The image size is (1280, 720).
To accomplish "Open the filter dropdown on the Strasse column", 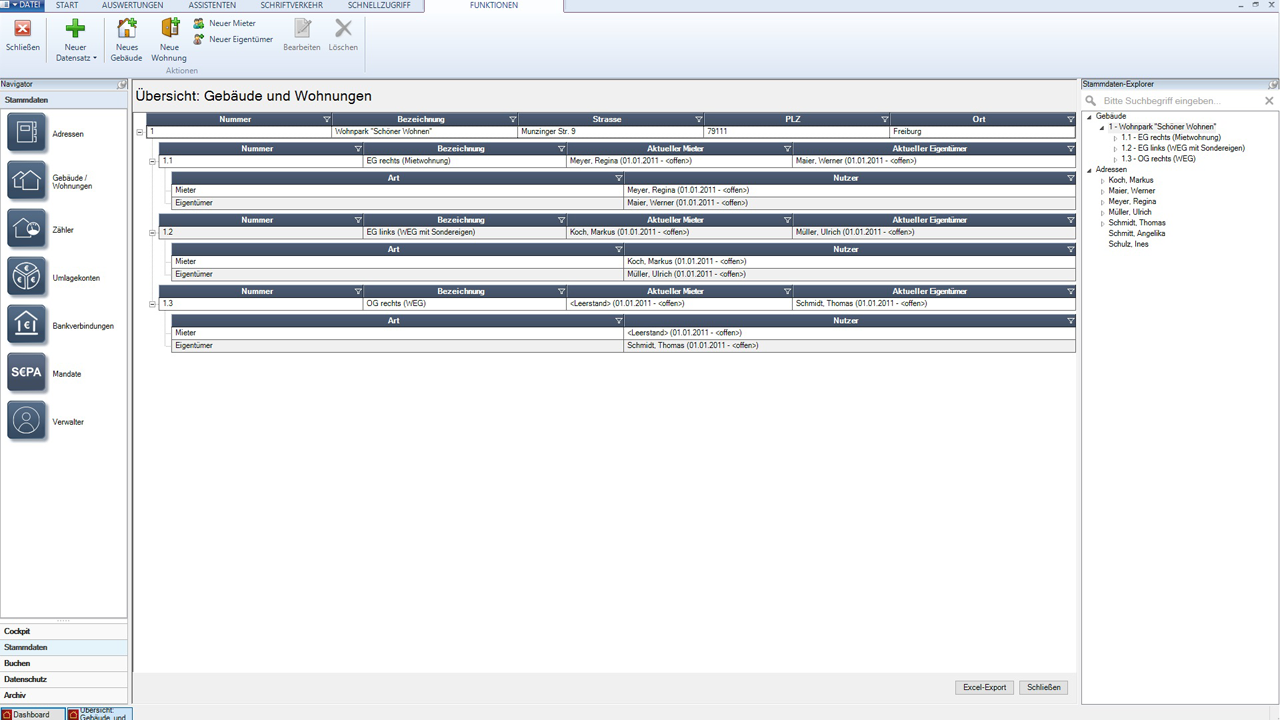I will (x=698, y=120).
